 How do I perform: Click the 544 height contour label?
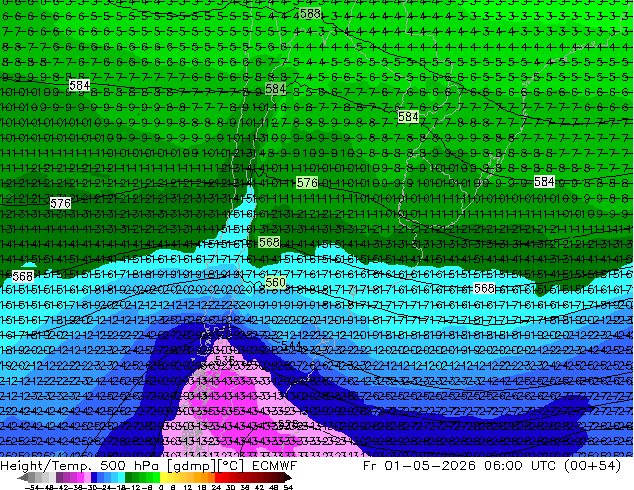click(x=291, y=346)
